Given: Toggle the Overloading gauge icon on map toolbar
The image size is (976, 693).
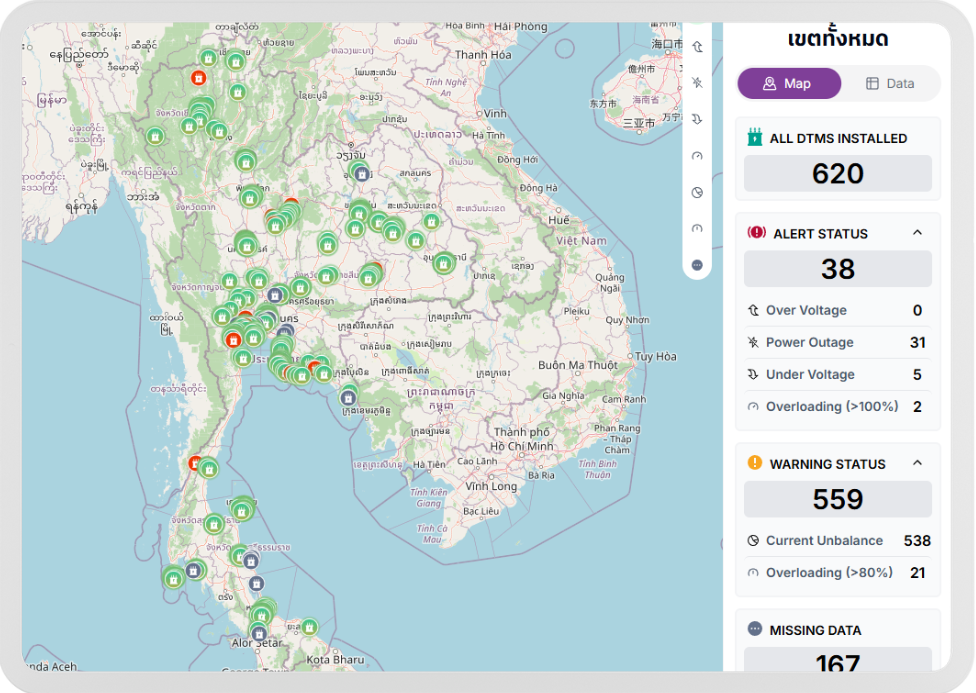Looking at the screenshot, I should click(x=697, y=156).
